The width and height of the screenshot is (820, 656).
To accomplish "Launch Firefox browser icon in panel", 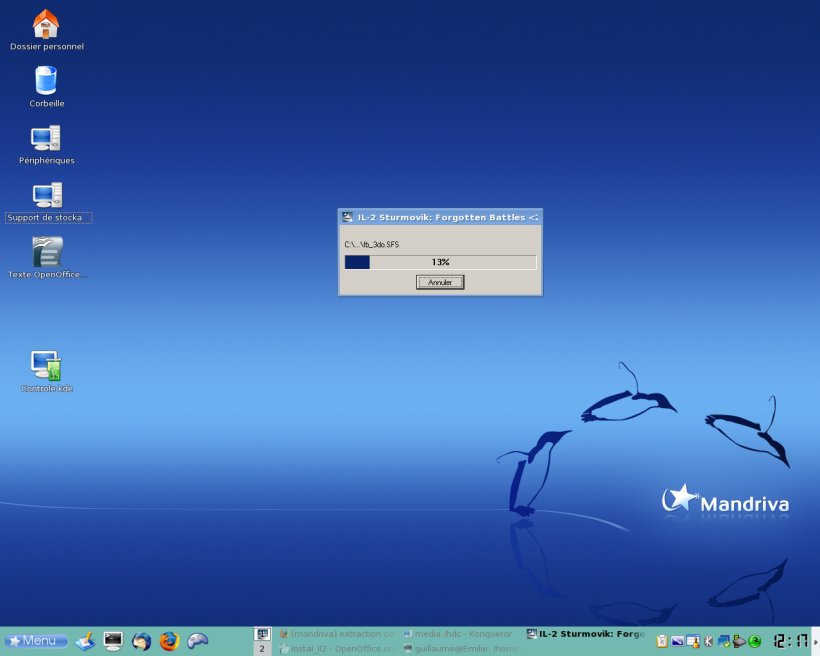I will pyautogui.click(x=169, y=641).
